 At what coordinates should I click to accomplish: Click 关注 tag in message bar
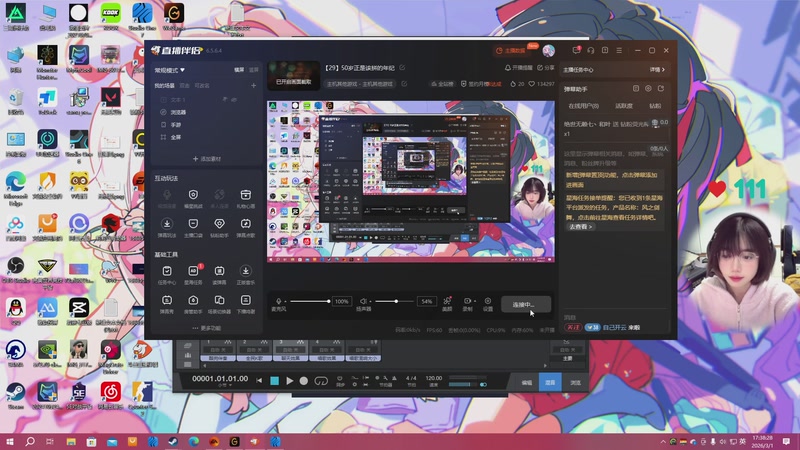coord(573,327)
